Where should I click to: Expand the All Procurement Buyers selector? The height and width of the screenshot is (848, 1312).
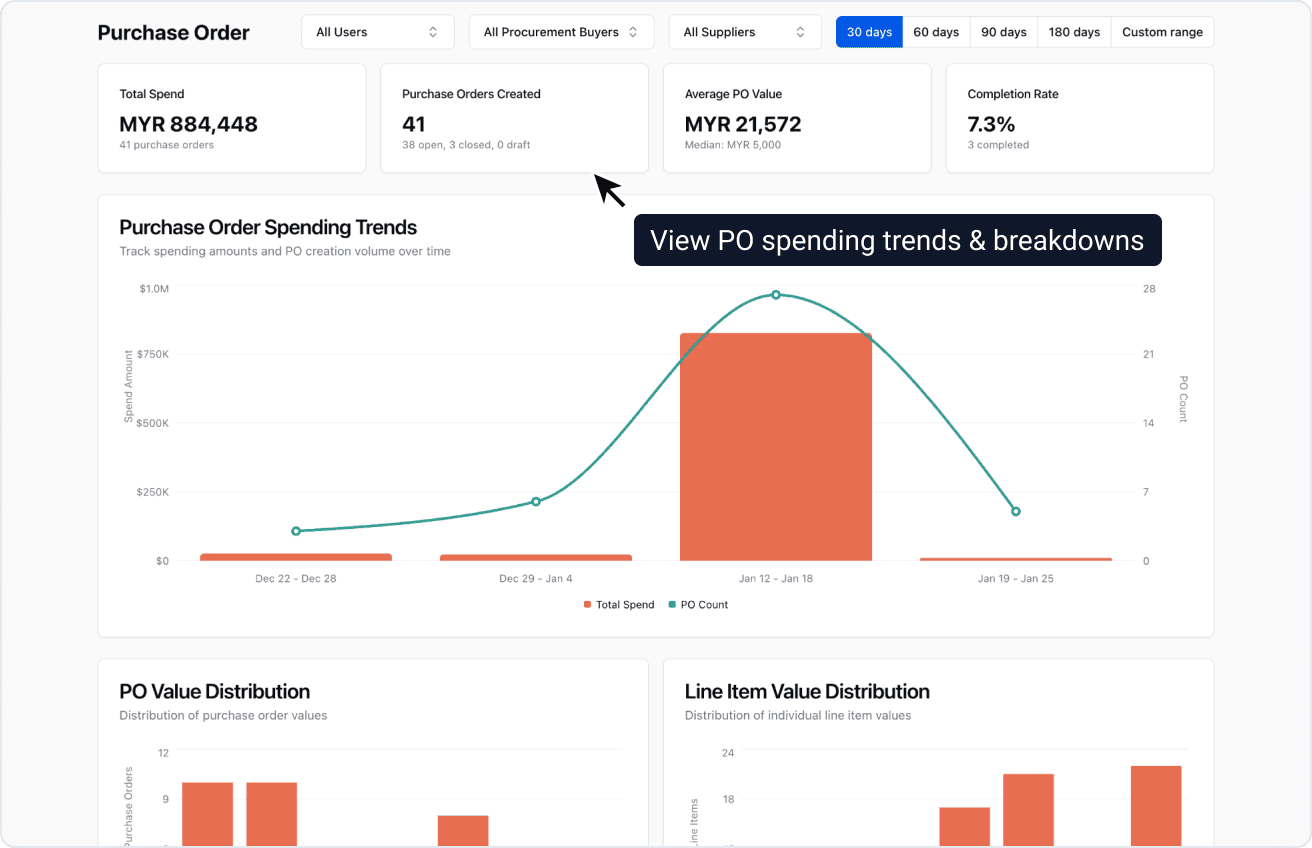point(561,31)
